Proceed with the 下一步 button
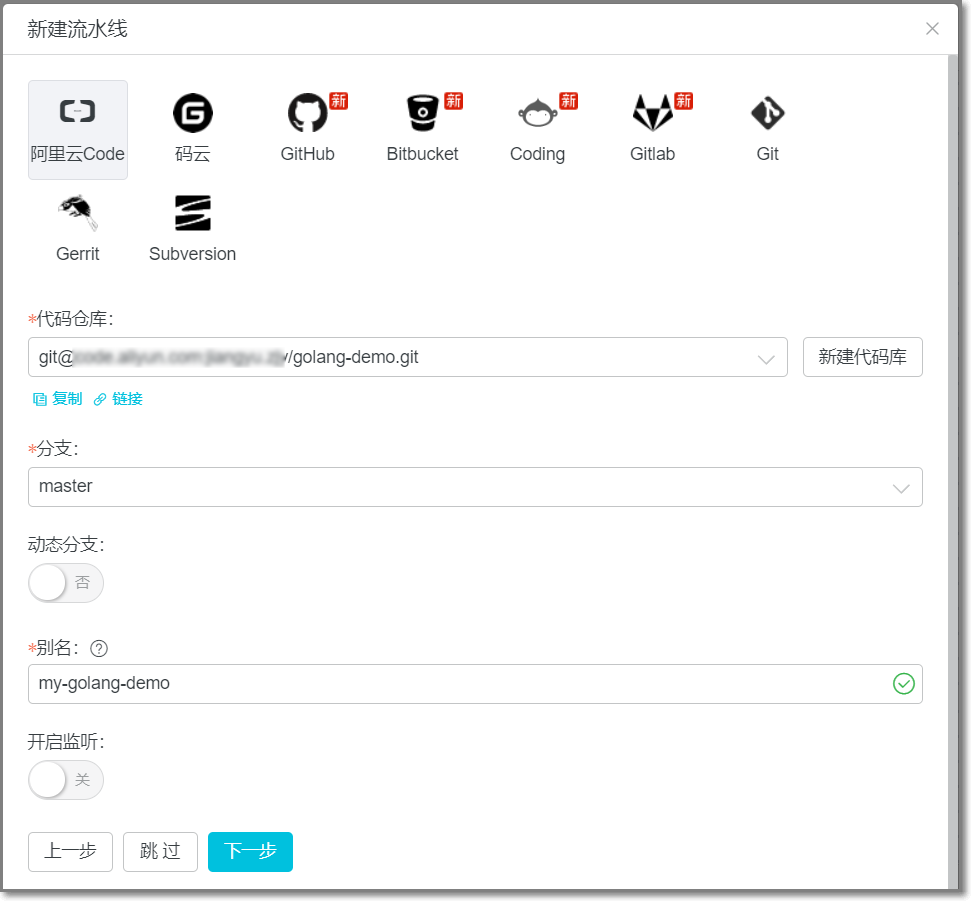 click(250, 851)
